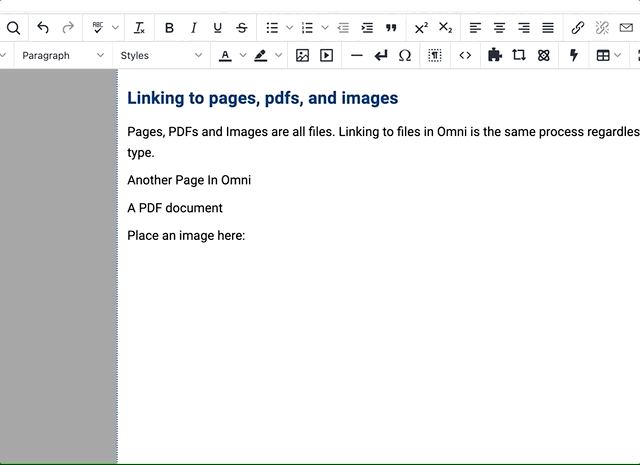Insert a special character with Omega icon
This screenshot has width=640, height=465.
(405, 56)
